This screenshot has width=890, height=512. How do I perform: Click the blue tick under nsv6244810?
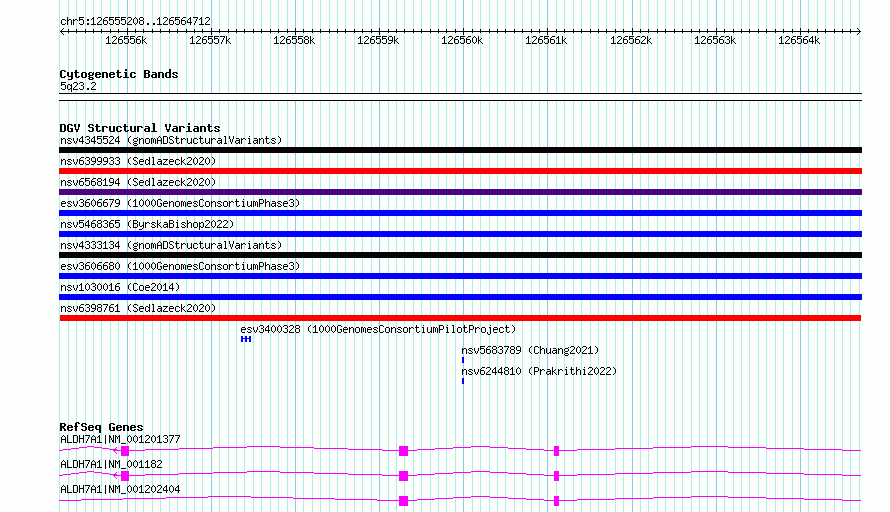pos(463,381)
